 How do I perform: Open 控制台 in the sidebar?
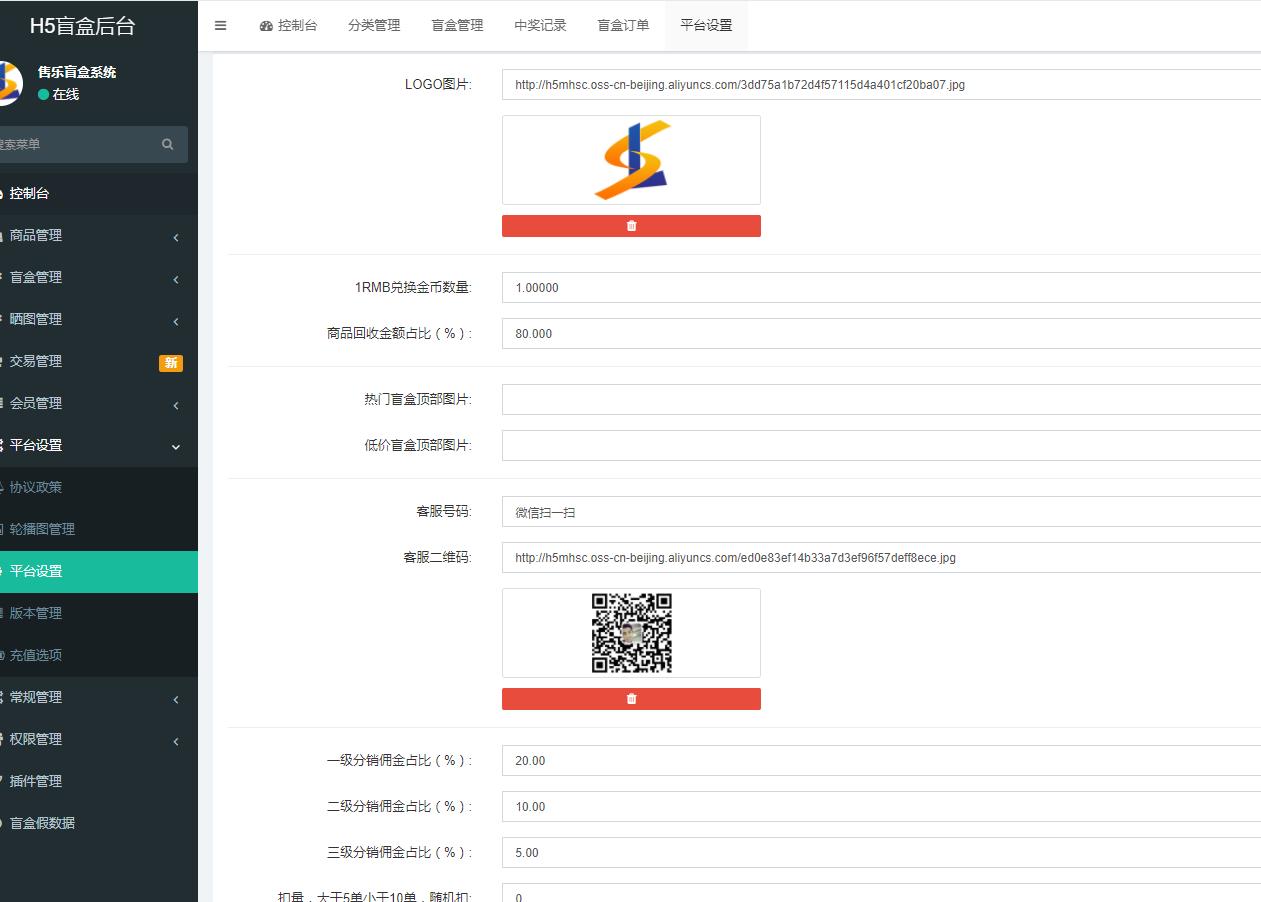pos(99,194)
